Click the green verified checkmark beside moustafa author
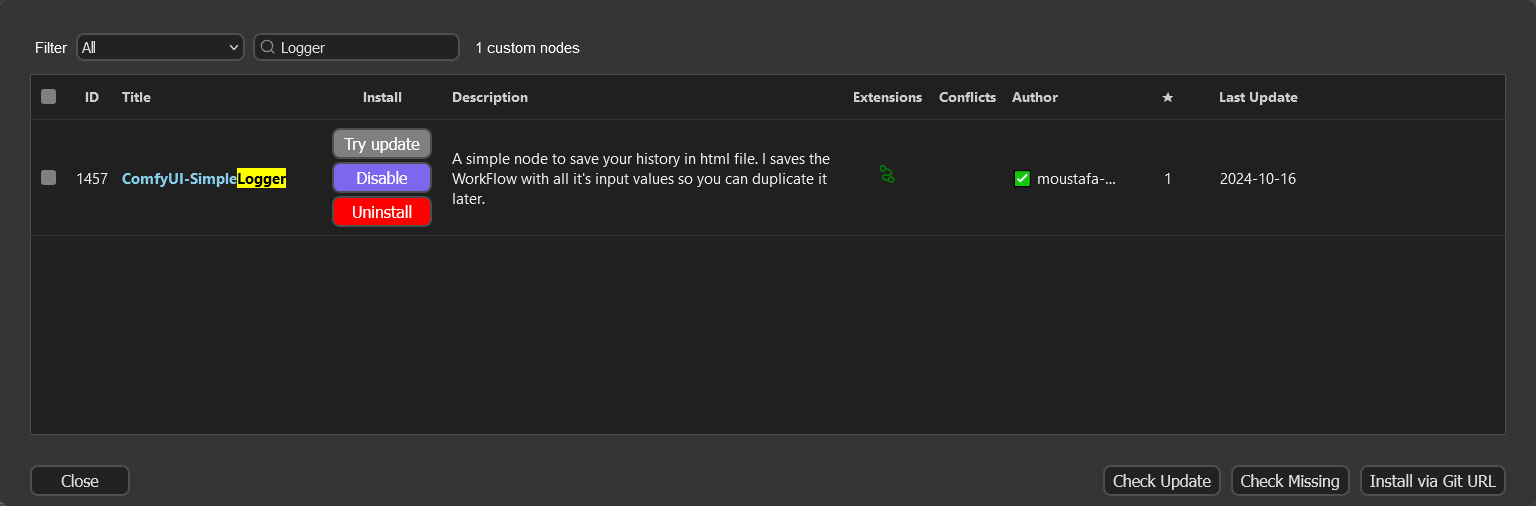Image resolution: width=1536 pixels, height=506 pixels. (x=1022, y=179)
